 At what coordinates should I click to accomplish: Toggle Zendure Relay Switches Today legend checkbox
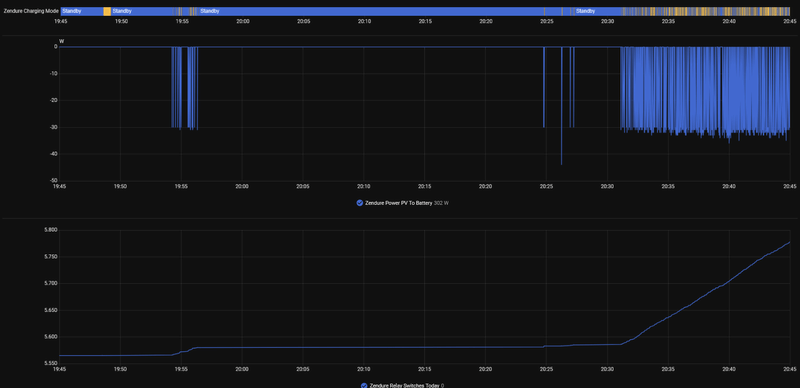coord(364,385)
